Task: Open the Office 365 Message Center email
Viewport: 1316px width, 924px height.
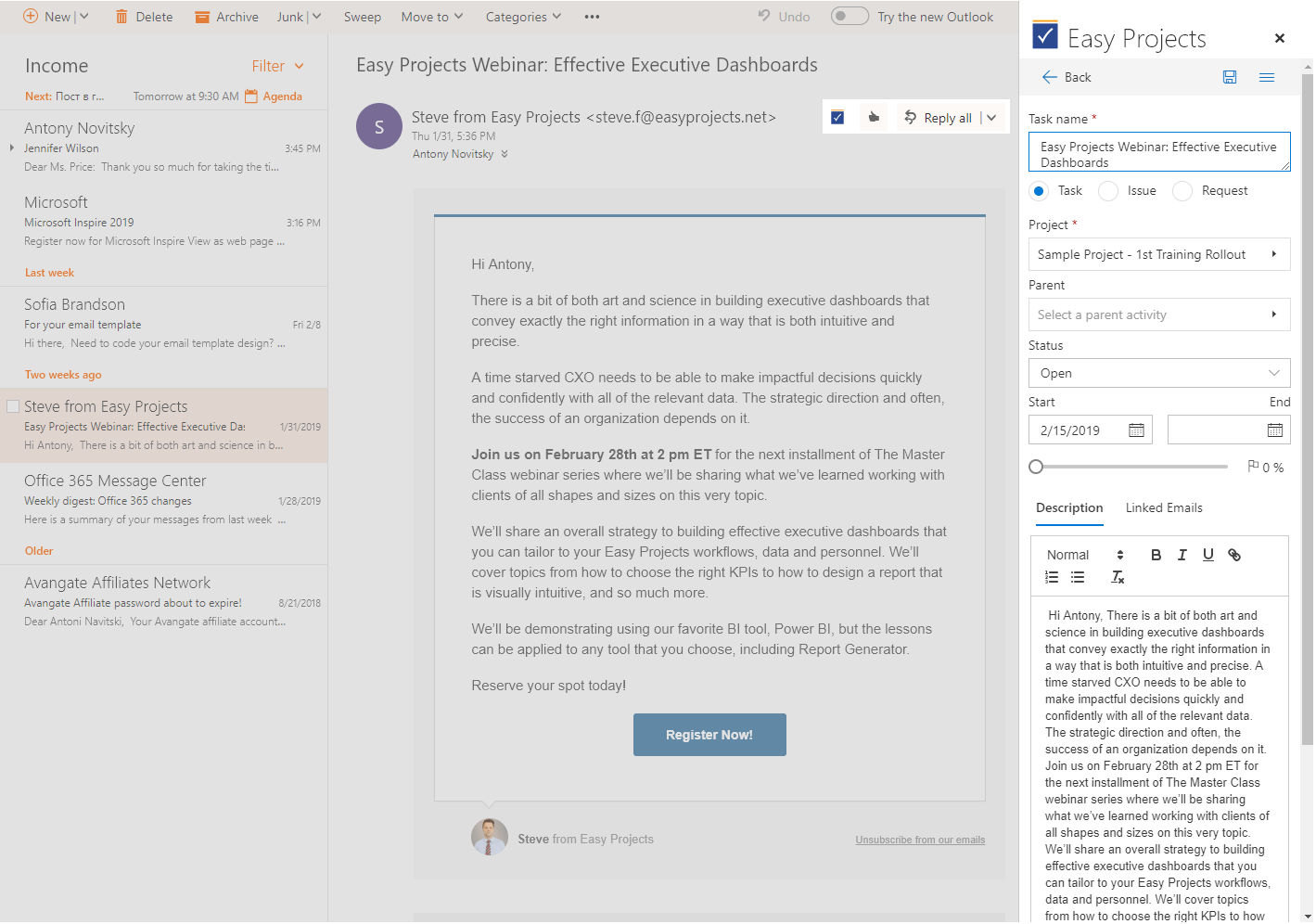Action: pos(163,499)
